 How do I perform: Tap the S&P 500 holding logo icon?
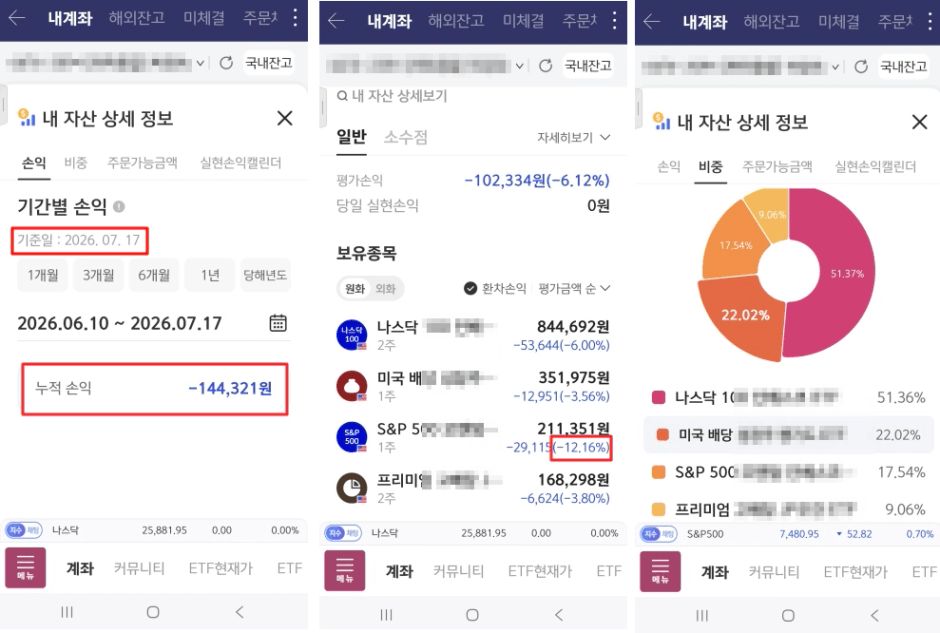(x=352, y=436)
